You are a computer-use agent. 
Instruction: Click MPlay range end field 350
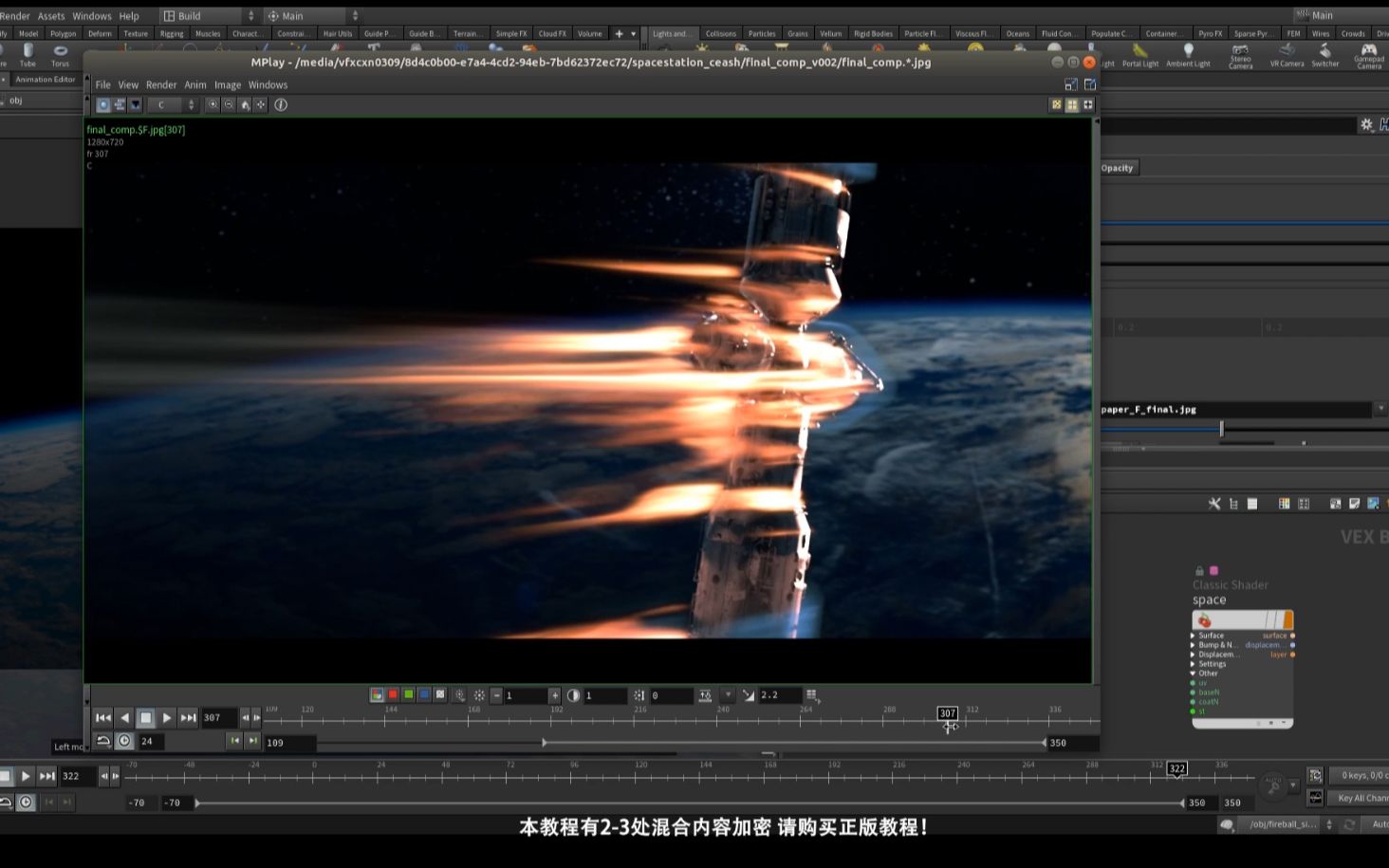click(x=1072, y=743)
